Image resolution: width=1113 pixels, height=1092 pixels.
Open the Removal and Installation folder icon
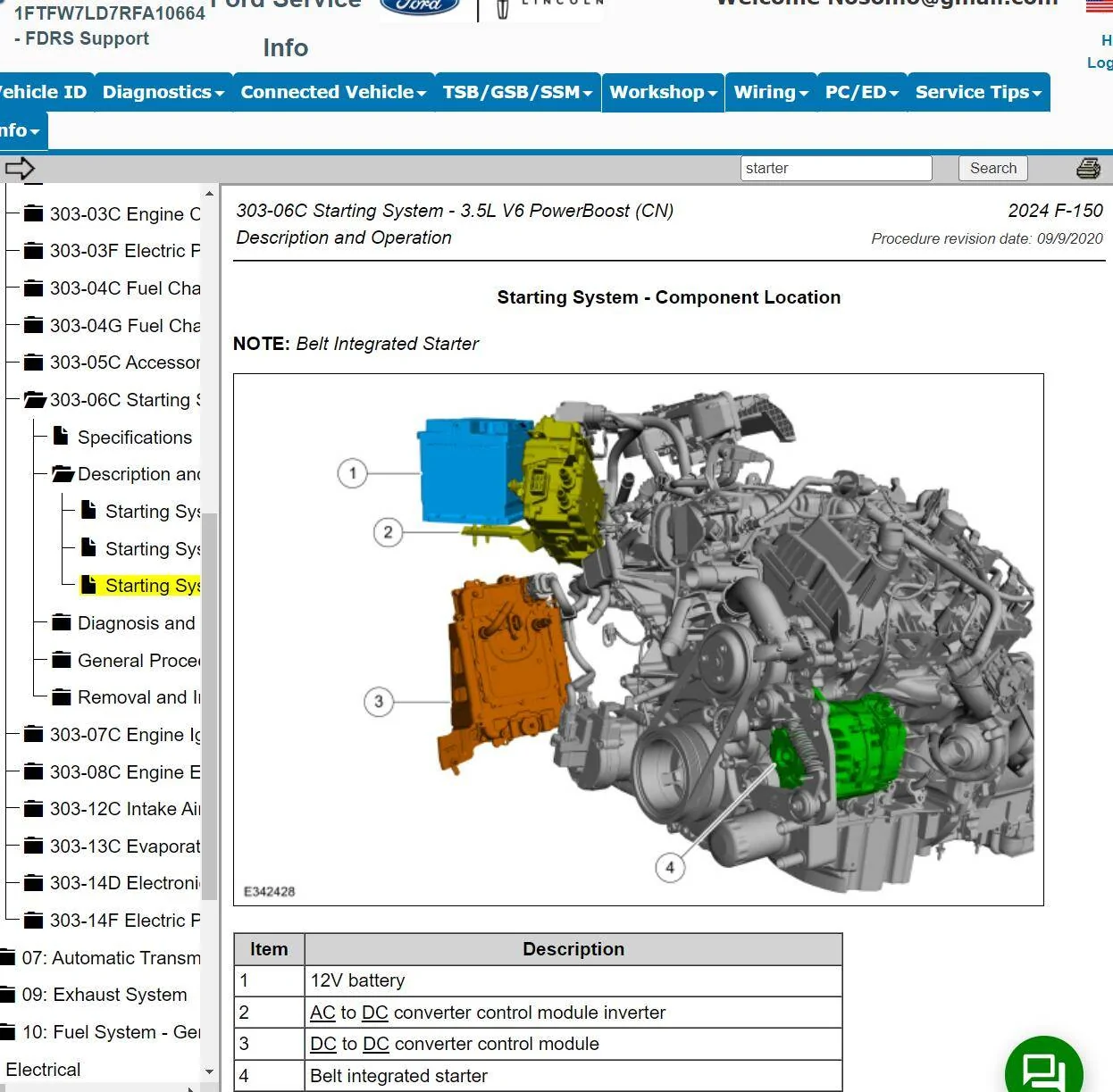[x=61, y=696]
